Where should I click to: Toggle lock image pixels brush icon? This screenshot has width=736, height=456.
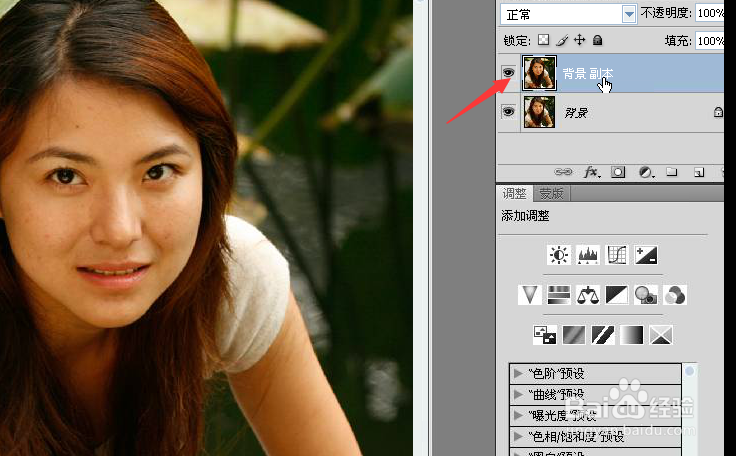click(x=561, y=40)
